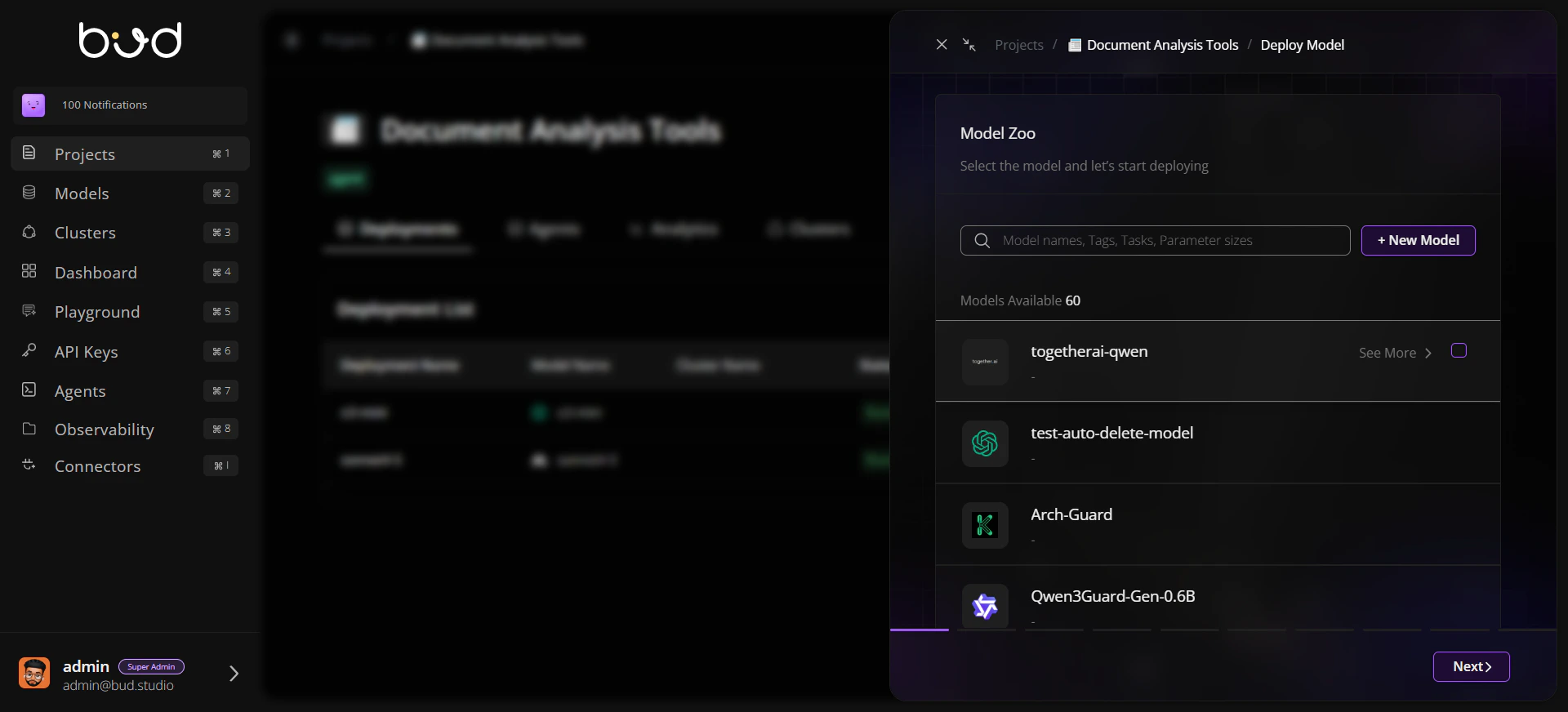
Task: Open See More for togetherai-qwen
Action: (1395, 353)
